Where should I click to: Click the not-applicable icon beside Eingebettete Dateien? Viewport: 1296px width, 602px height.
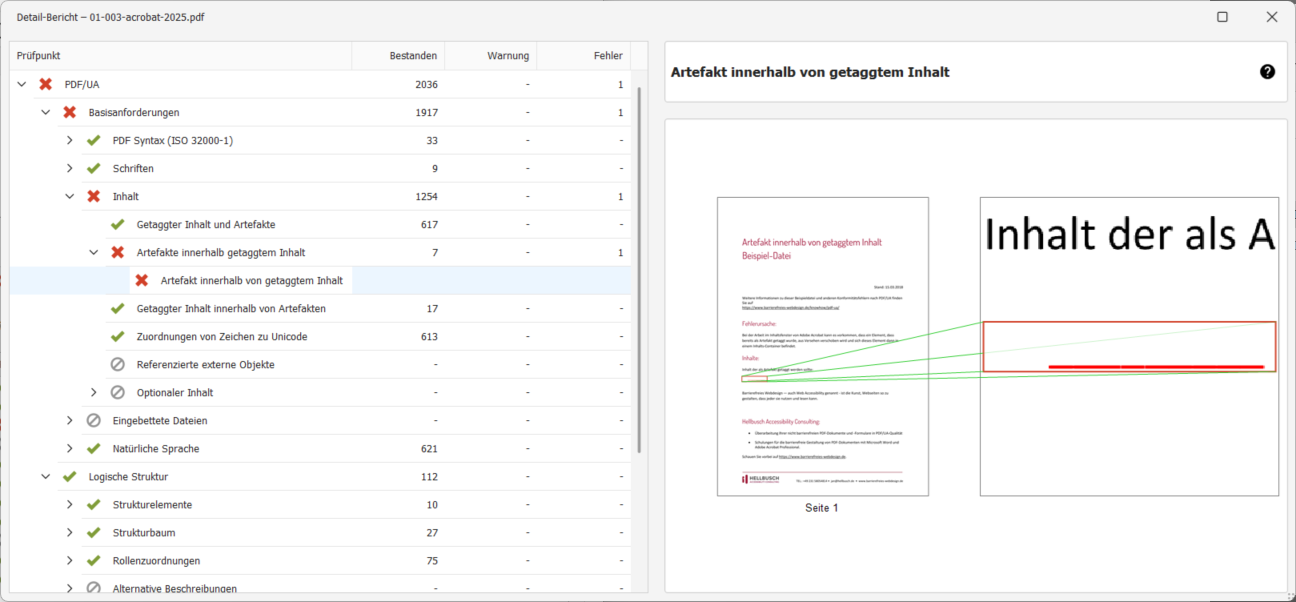(x=94, y=421)
